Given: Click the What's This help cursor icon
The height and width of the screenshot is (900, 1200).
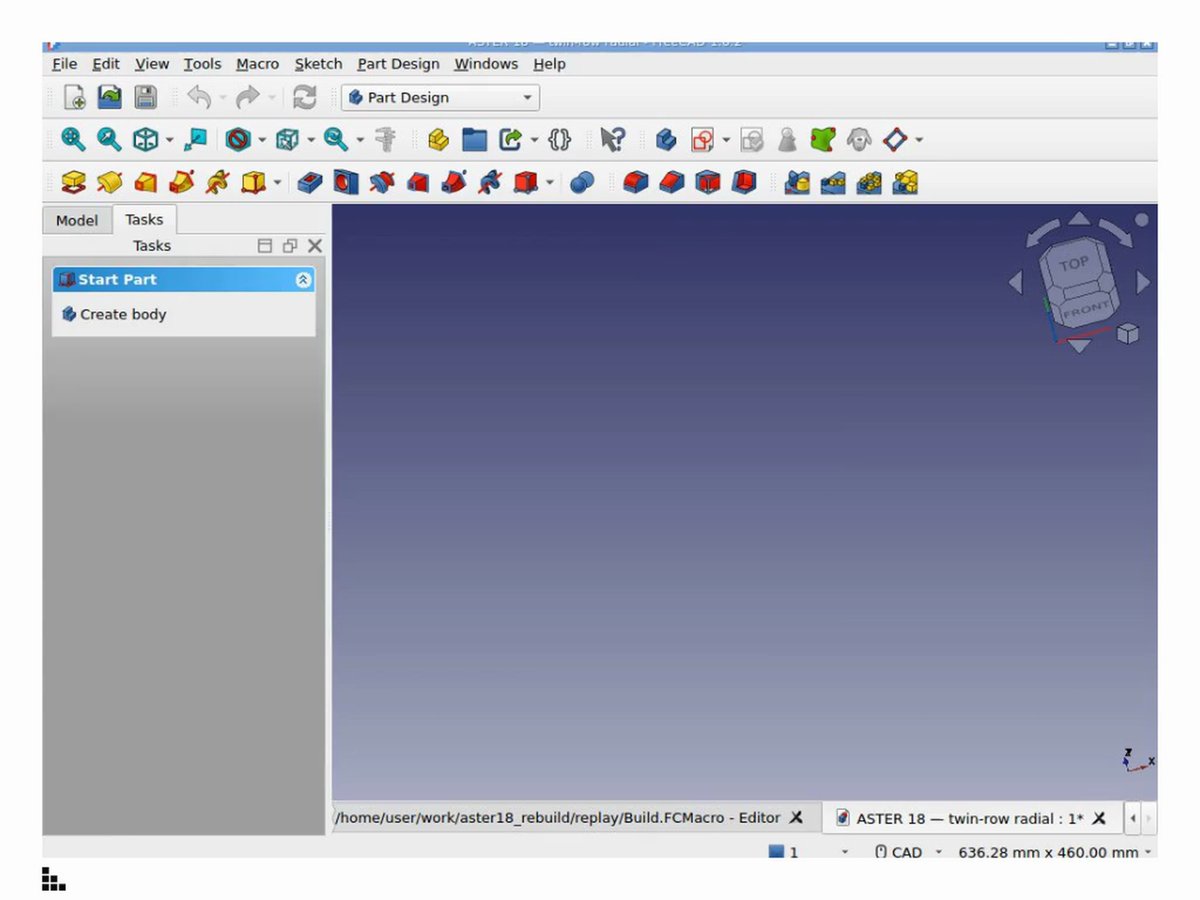Looking at the screenshot, I should 613,140.
